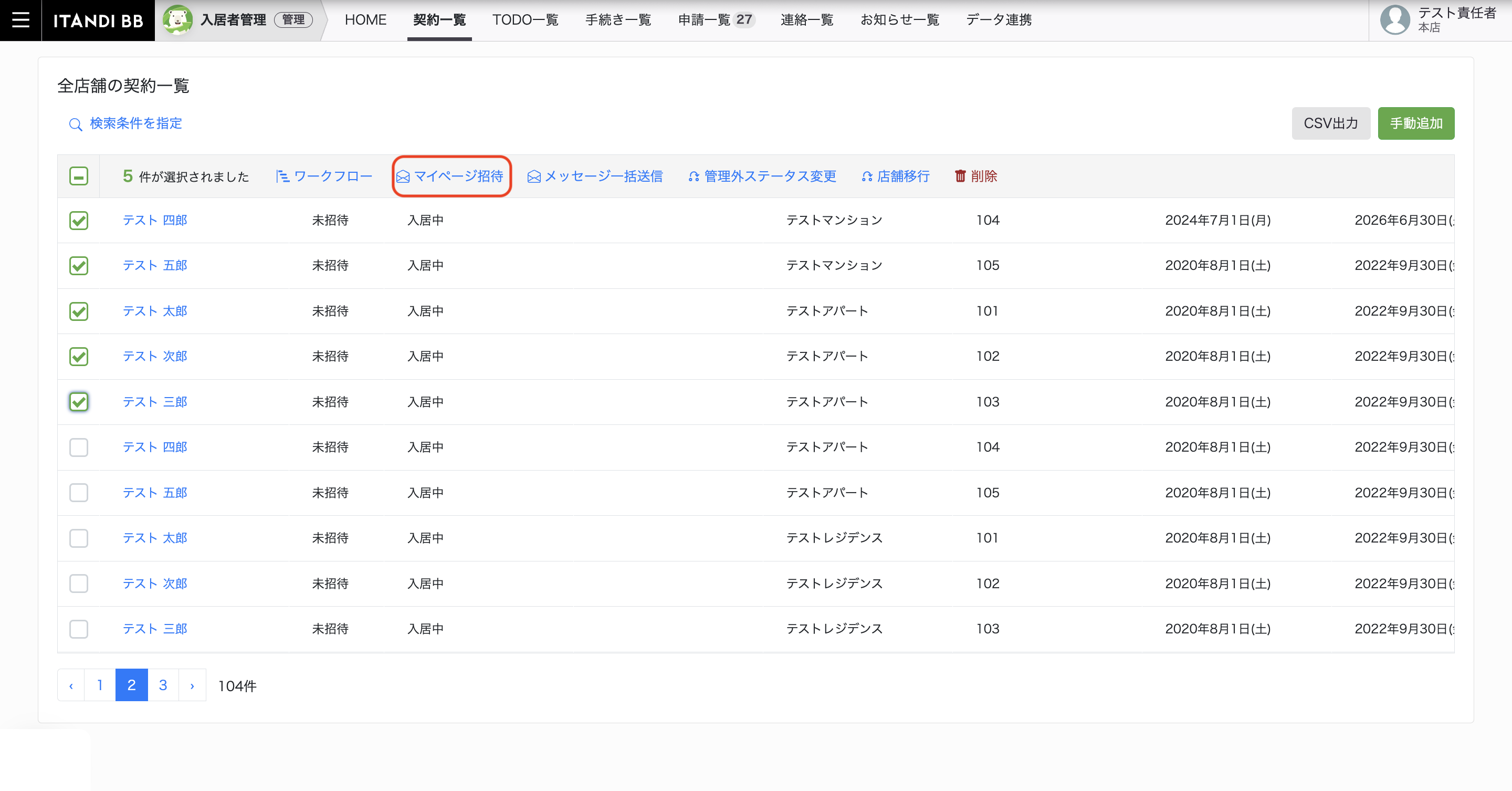Open テスト 三郎 contract in テストアパート
The width and height of the screenshot is (1512, 791).
[155, 402]
